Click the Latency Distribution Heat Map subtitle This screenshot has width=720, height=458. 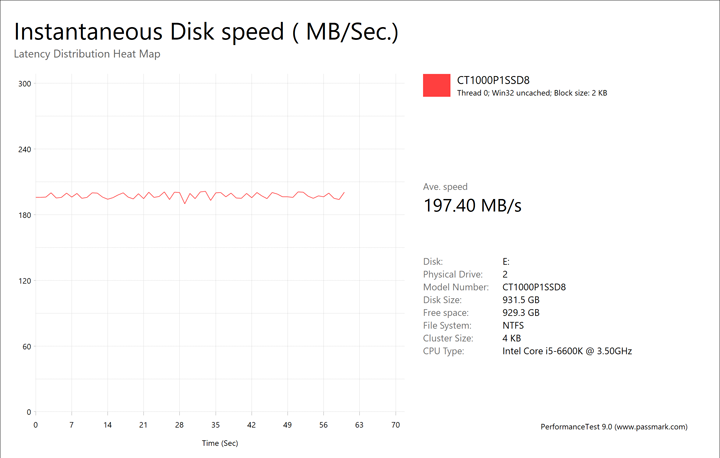pyautogui.click(x=87, y=54)
